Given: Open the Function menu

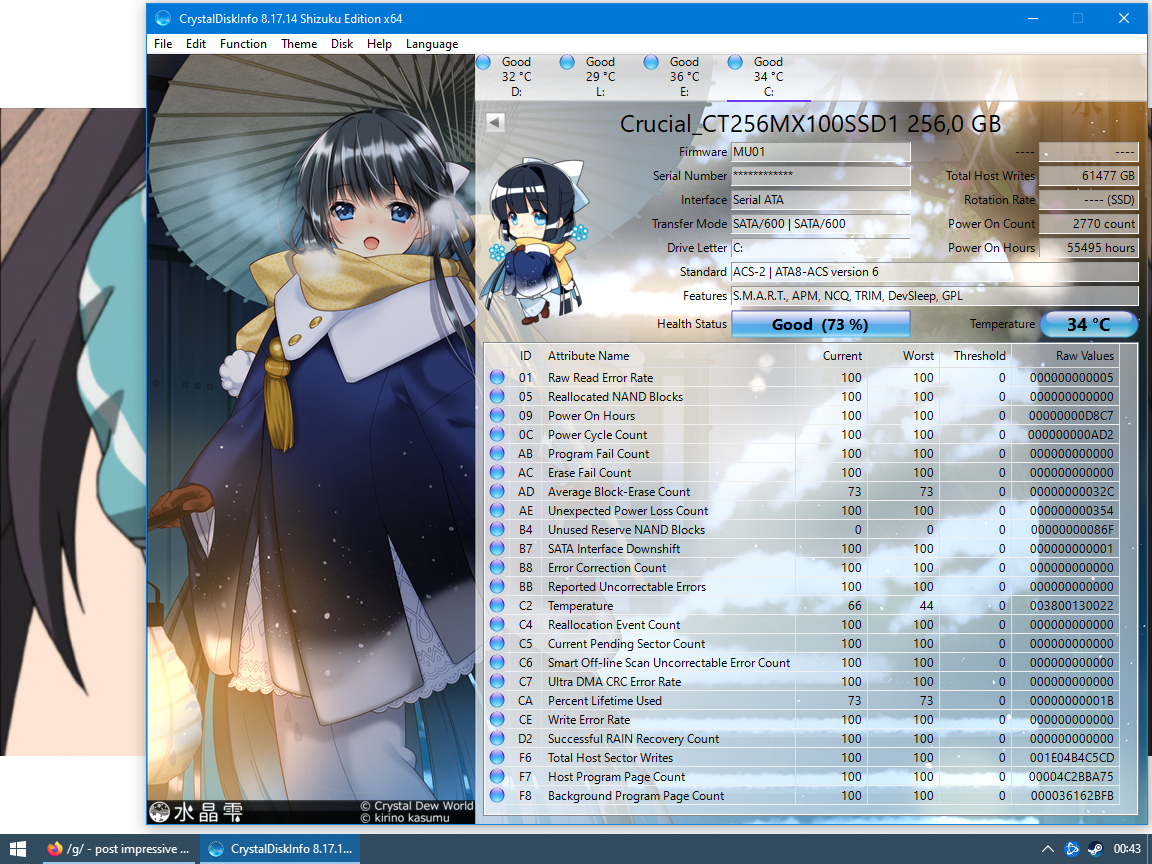Looking at the screenshot, I should (x=243, y=44).
